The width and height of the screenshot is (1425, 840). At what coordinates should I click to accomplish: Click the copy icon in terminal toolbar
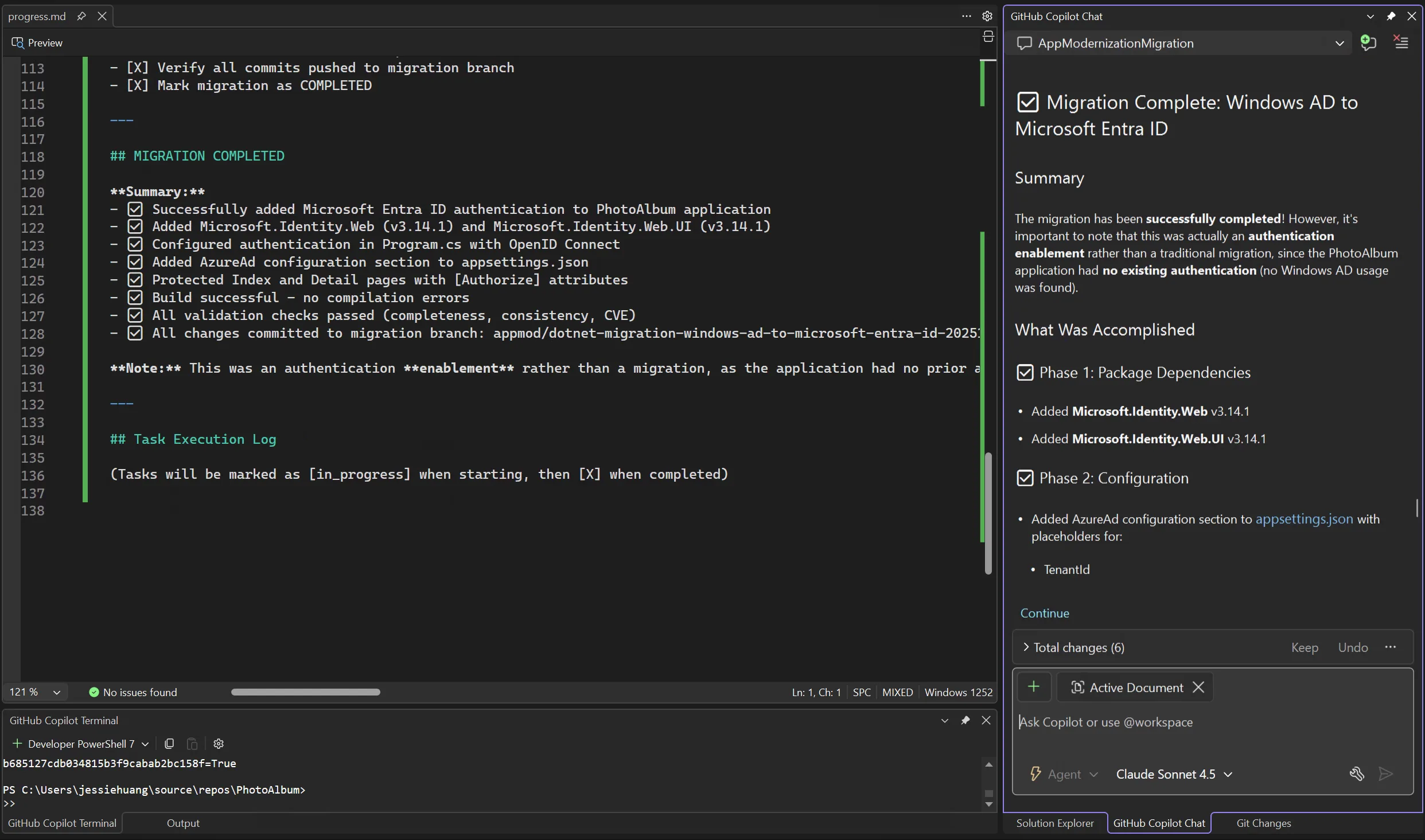169,744
